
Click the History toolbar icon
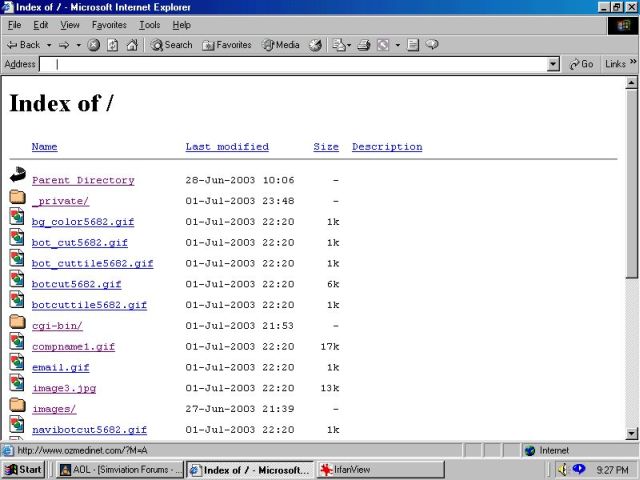tap(316, 45)
